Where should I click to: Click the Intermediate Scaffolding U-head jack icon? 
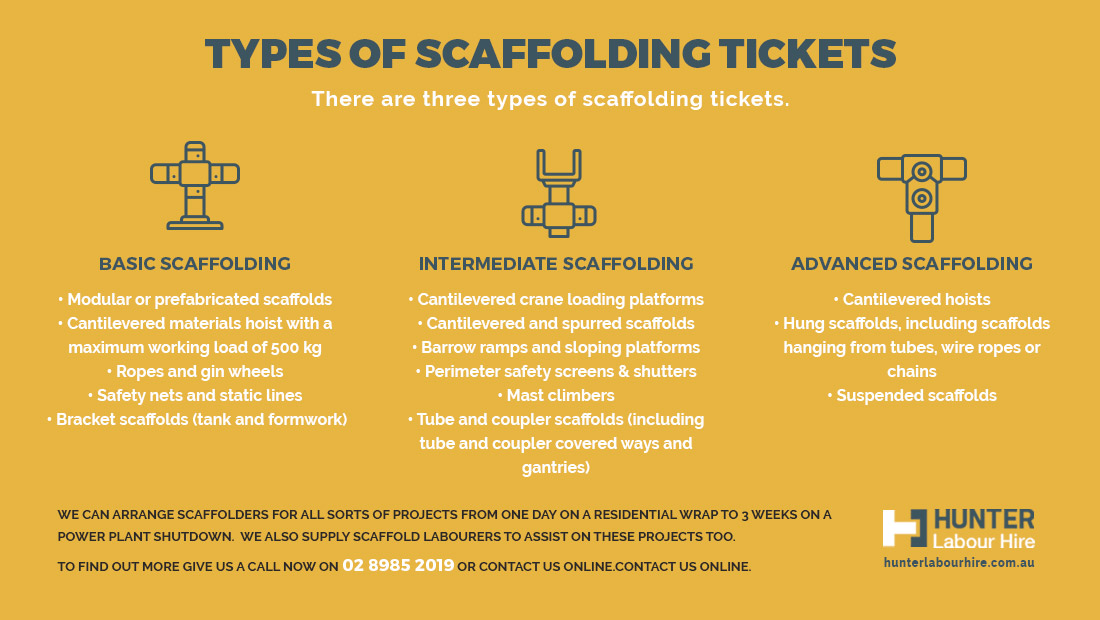559,194
